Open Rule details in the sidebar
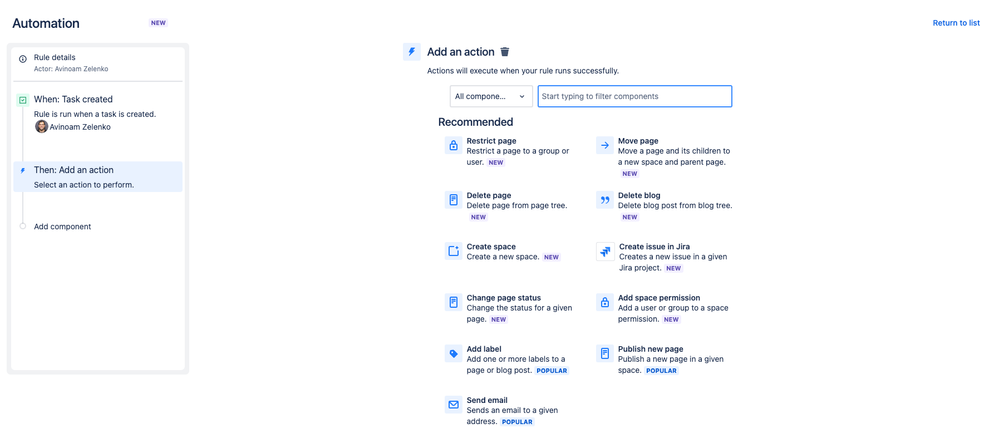This screenshot has height=438, width=999. tap(98, 62)
